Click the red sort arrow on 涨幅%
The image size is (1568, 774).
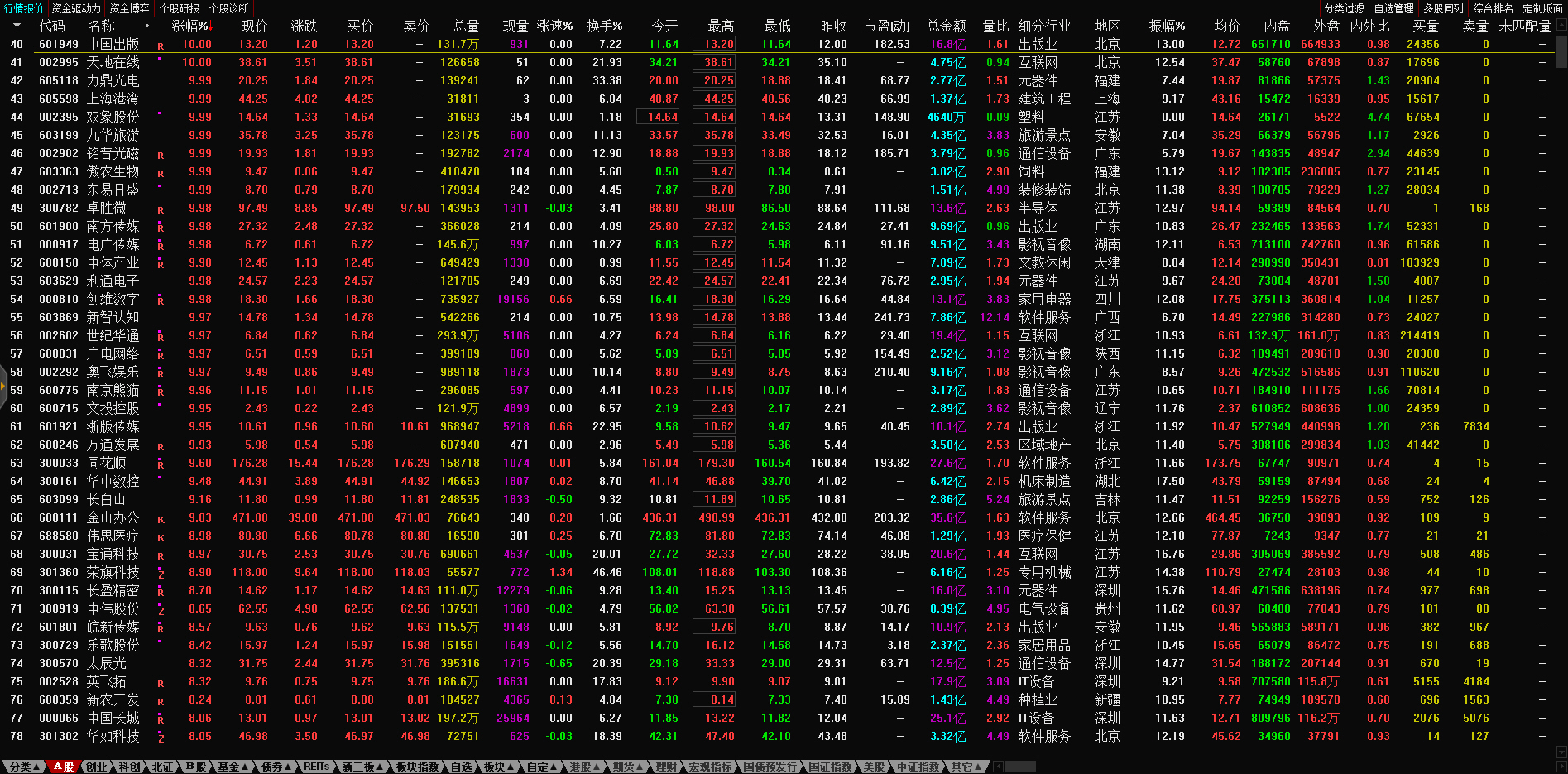210,26
